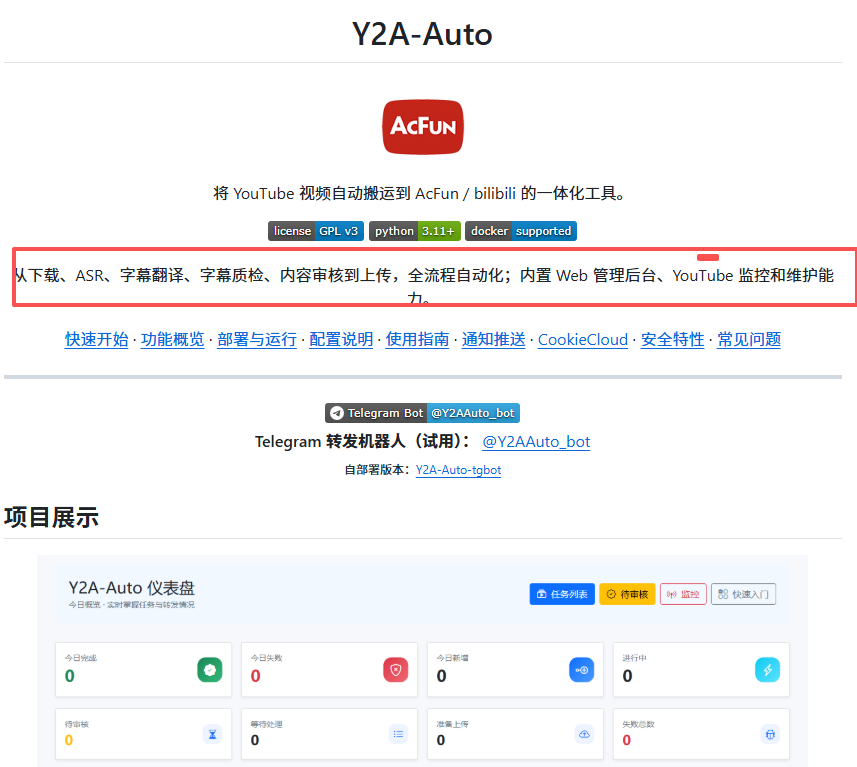Click the red outlined 监控 button
This screenshot has height=767, width=857.
coord(683,594)
